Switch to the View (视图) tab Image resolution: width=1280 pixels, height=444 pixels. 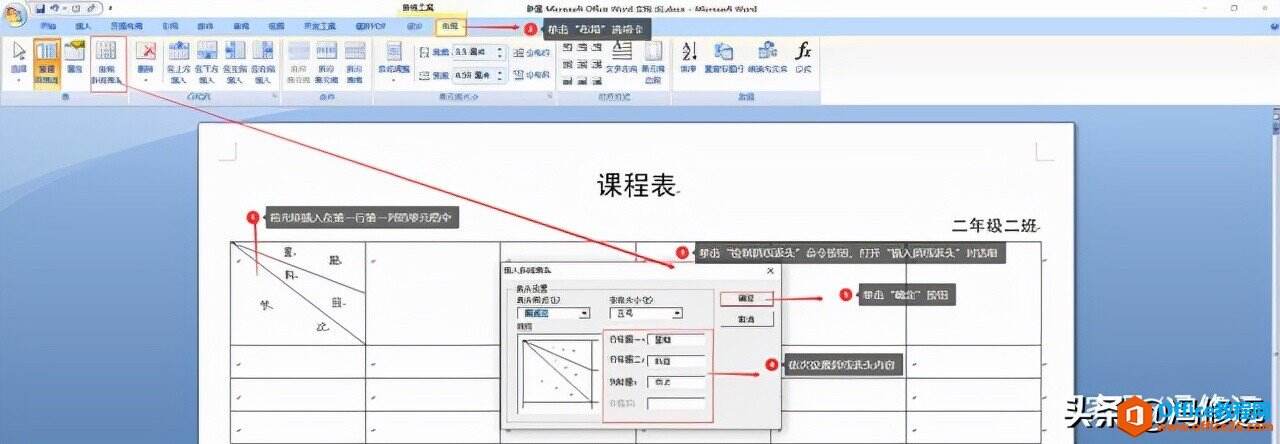[x=275, y=26]
